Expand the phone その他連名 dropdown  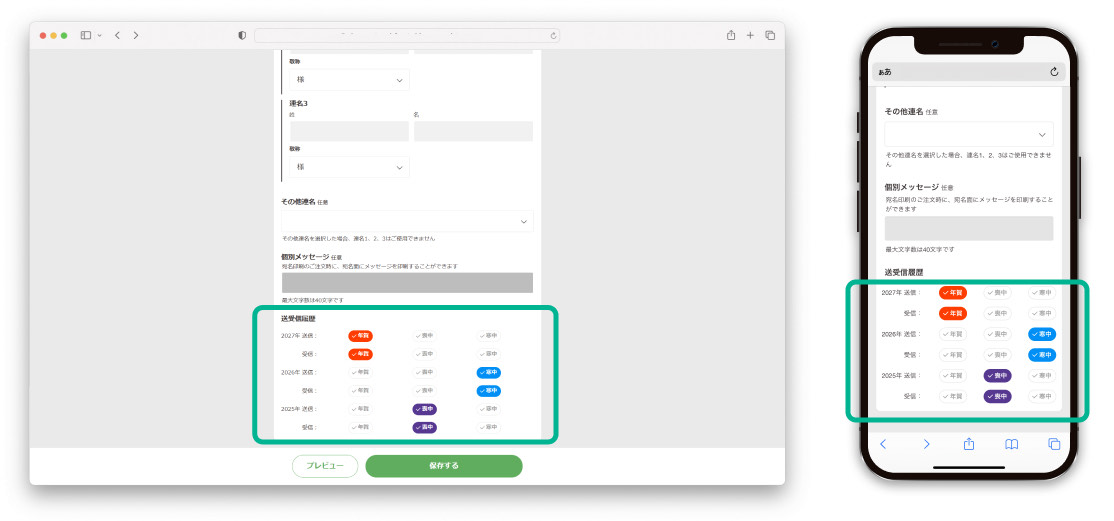[968, 134]
